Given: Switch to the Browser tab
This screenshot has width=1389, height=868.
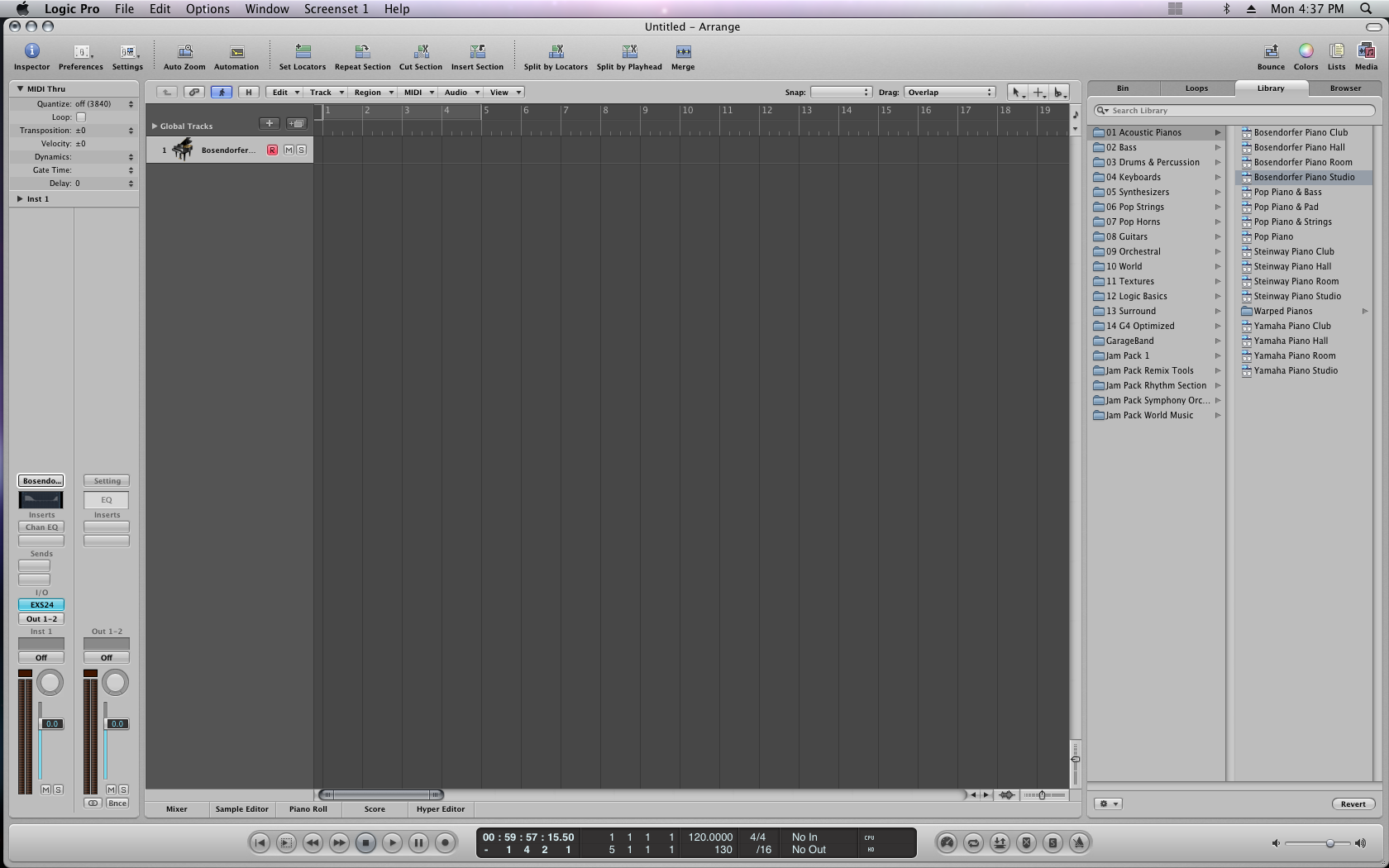Looking at the screenshot, I should tap(1345, 88).
